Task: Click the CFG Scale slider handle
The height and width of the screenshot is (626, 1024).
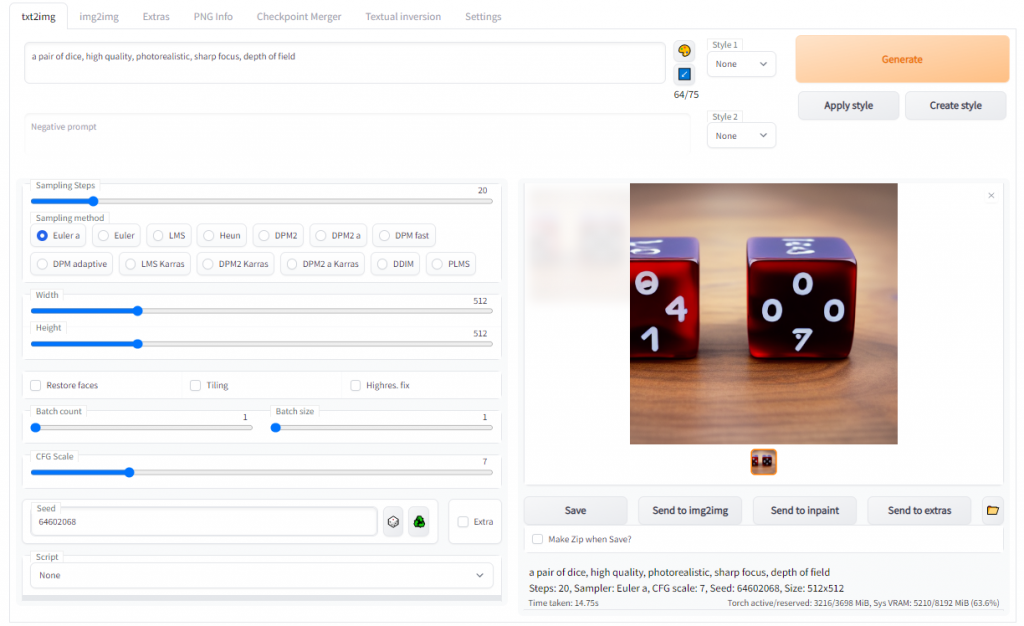Action: (x=129, y=473)
